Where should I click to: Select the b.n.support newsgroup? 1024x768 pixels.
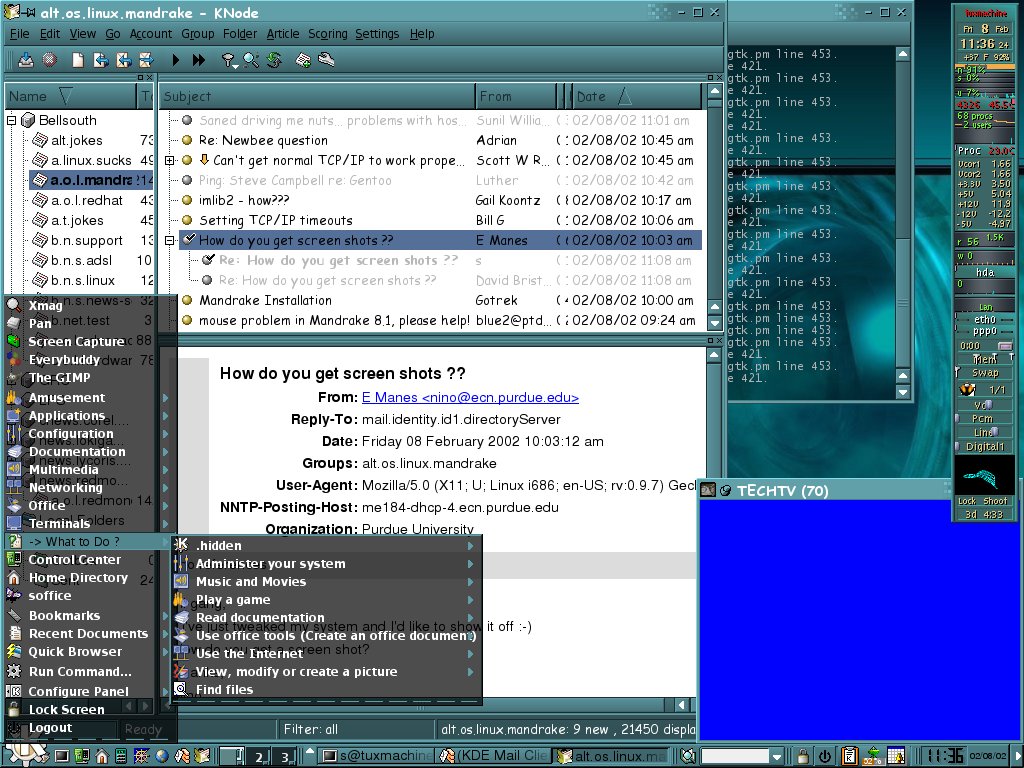pyautogui.click(x=86, y=240)
